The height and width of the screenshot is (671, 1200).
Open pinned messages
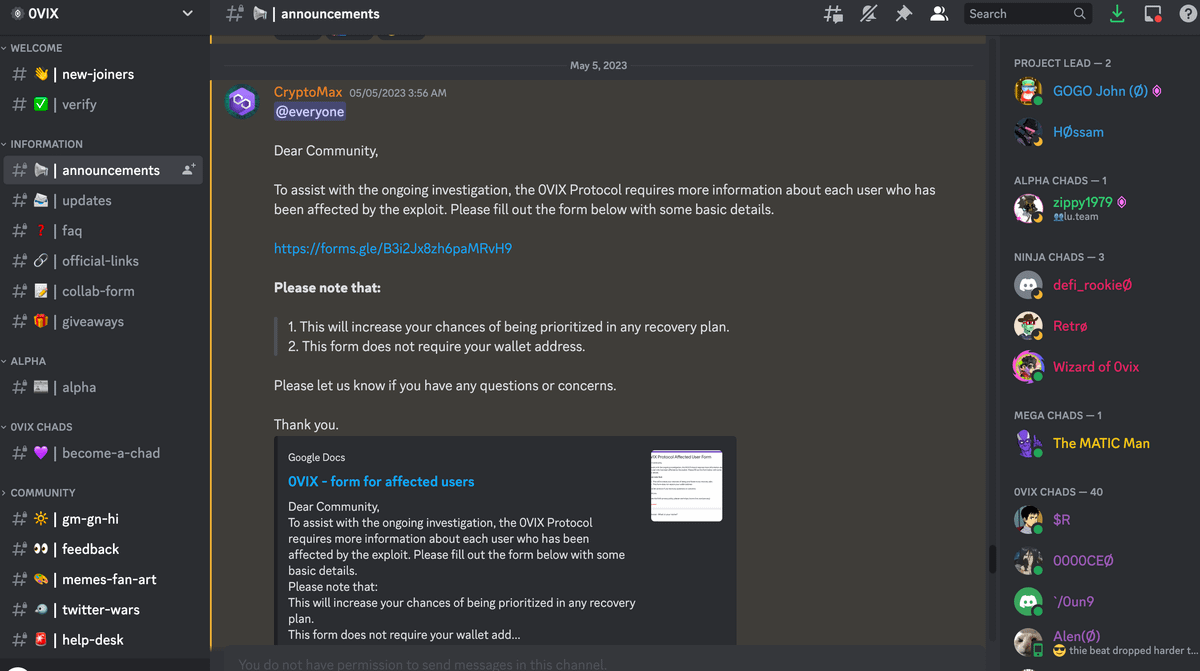click(x=904, y=14)
